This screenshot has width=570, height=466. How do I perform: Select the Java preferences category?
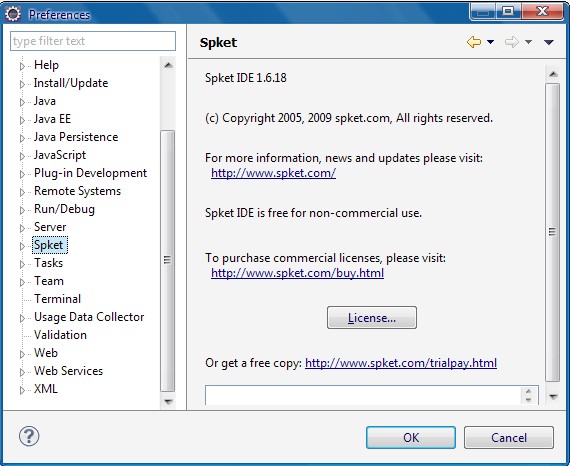click(x=45, y=101)
